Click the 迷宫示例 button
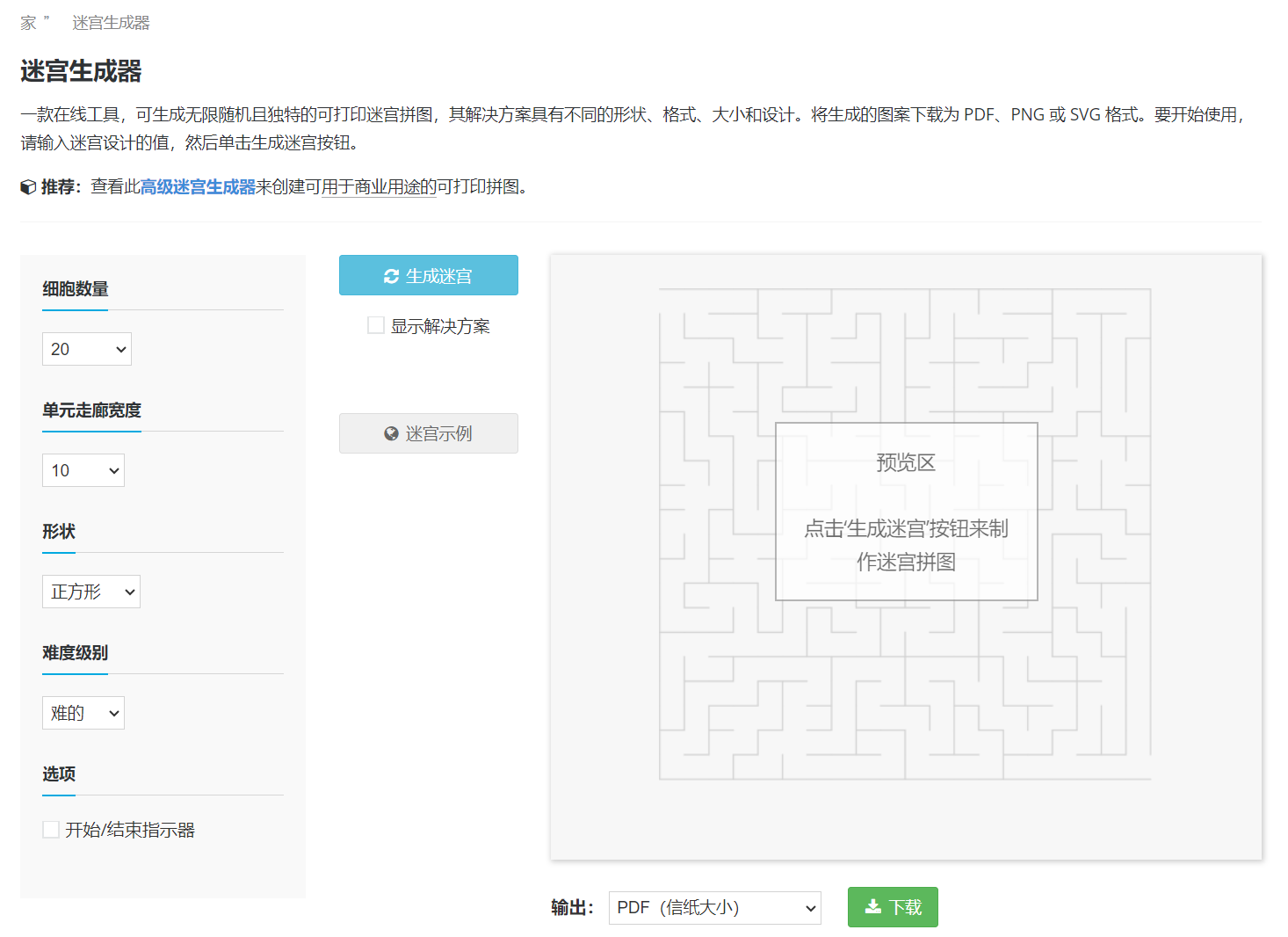The width and height of the screenshot is (1288, 937). (428, 432)
